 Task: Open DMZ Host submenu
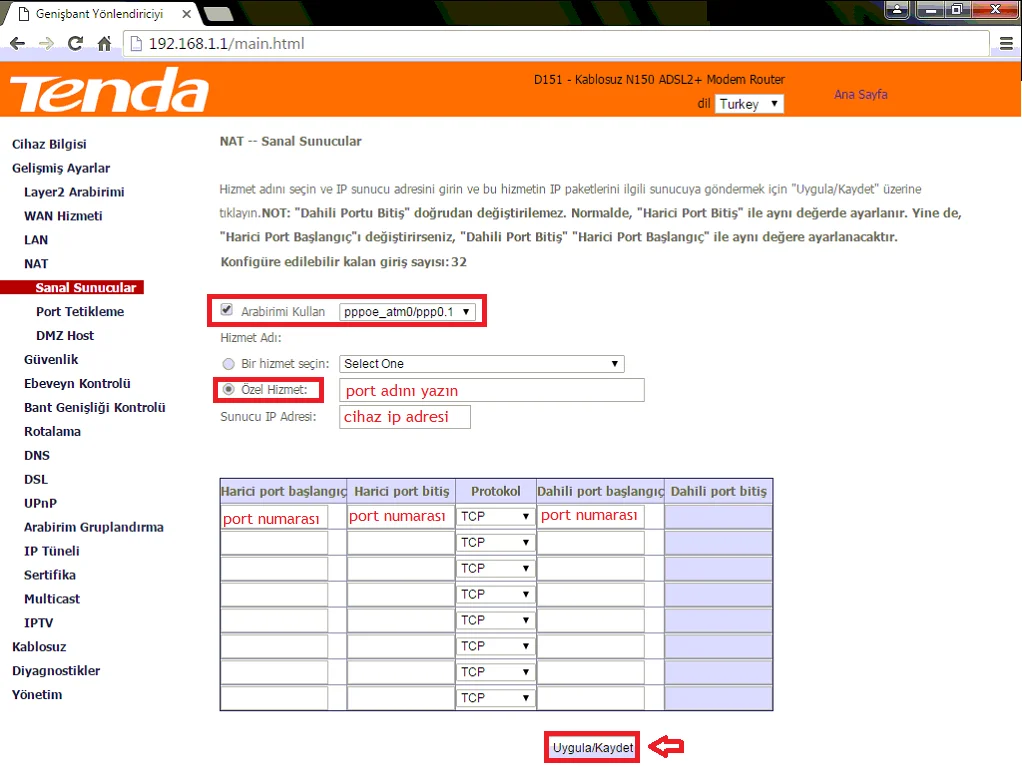point(65,336)
